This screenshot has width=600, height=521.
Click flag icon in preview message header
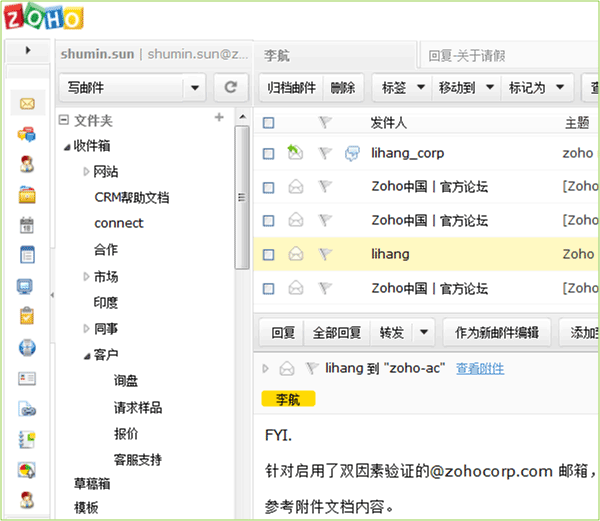(312, 368)
